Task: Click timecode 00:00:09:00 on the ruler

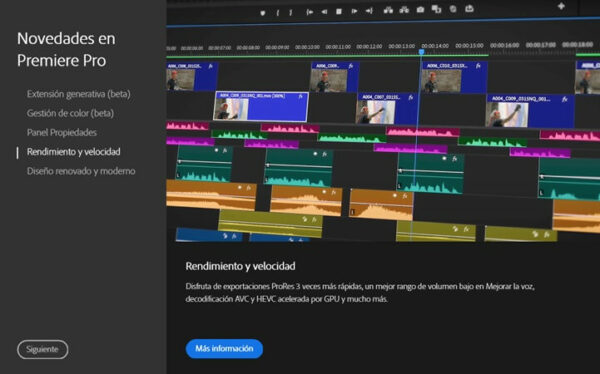Action: point(277,47)
